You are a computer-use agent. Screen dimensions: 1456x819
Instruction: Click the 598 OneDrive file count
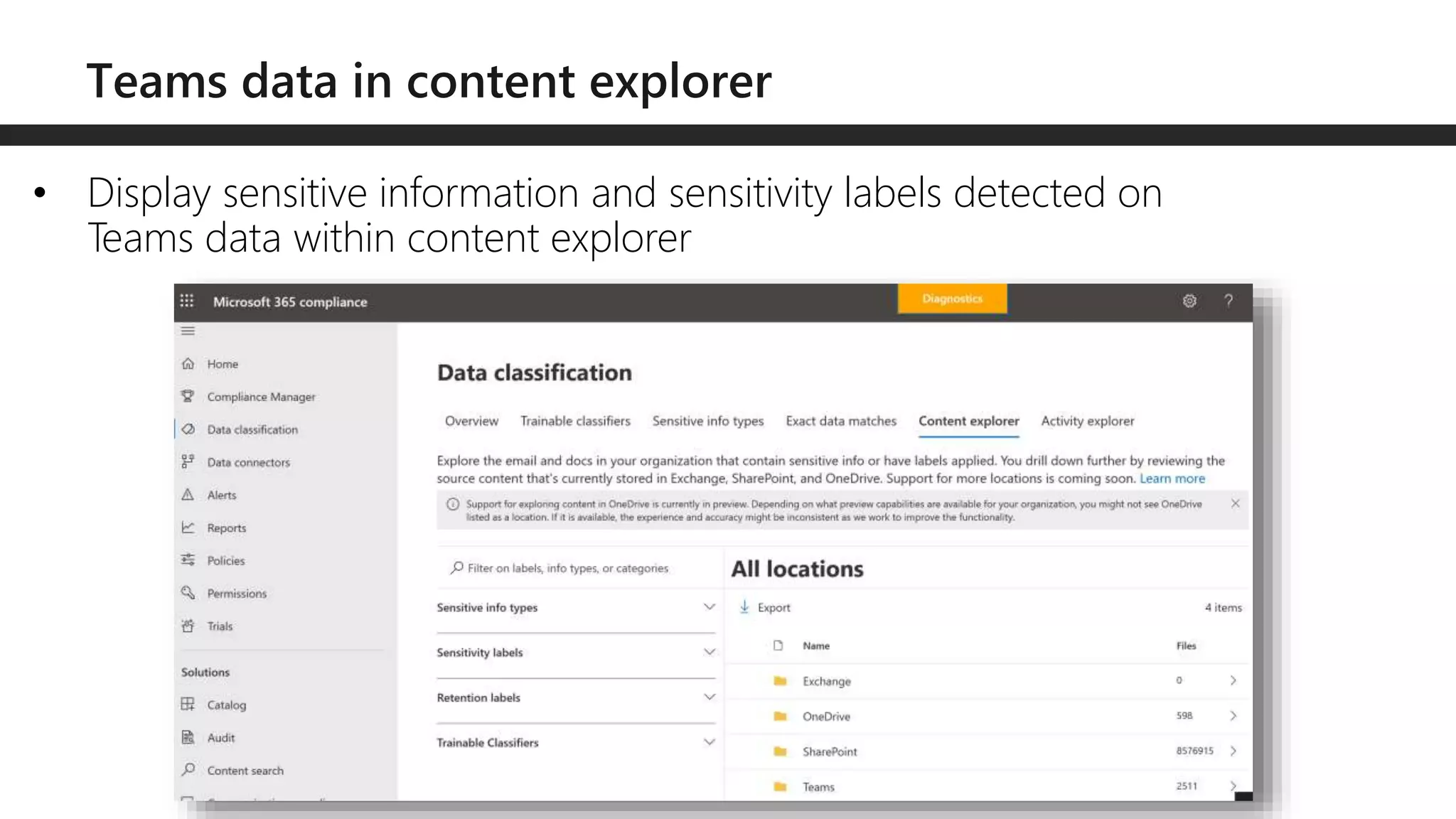(x=1184, y=715)
